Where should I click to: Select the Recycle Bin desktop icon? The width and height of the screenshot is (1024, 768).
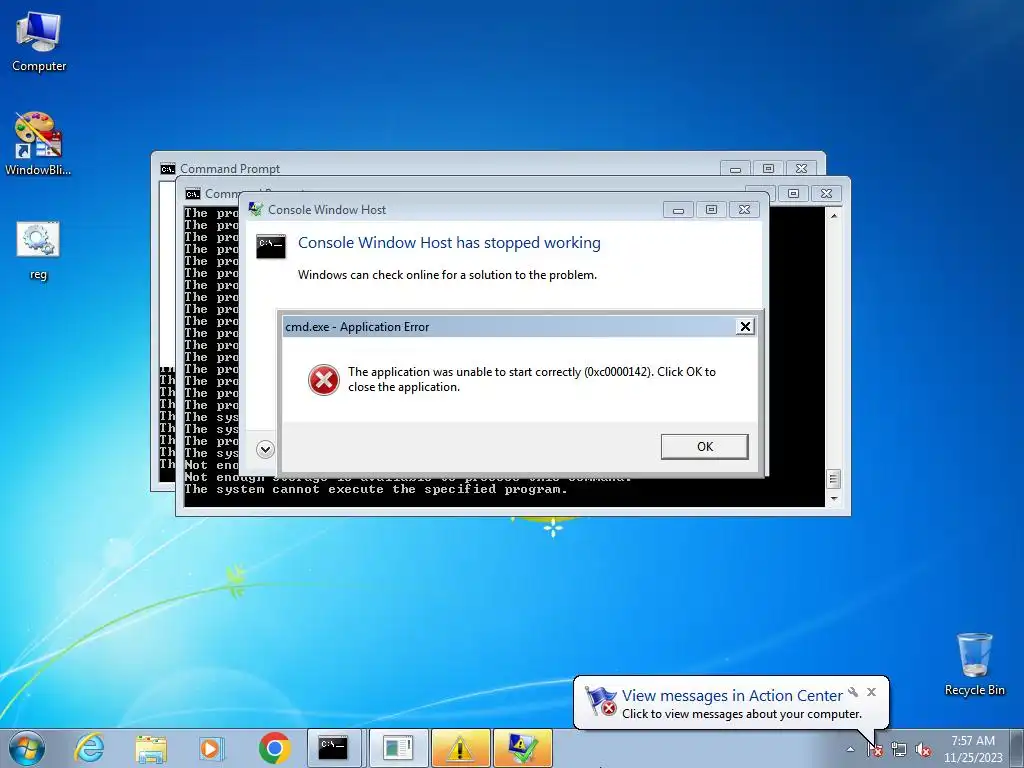(x=974, y=664)
